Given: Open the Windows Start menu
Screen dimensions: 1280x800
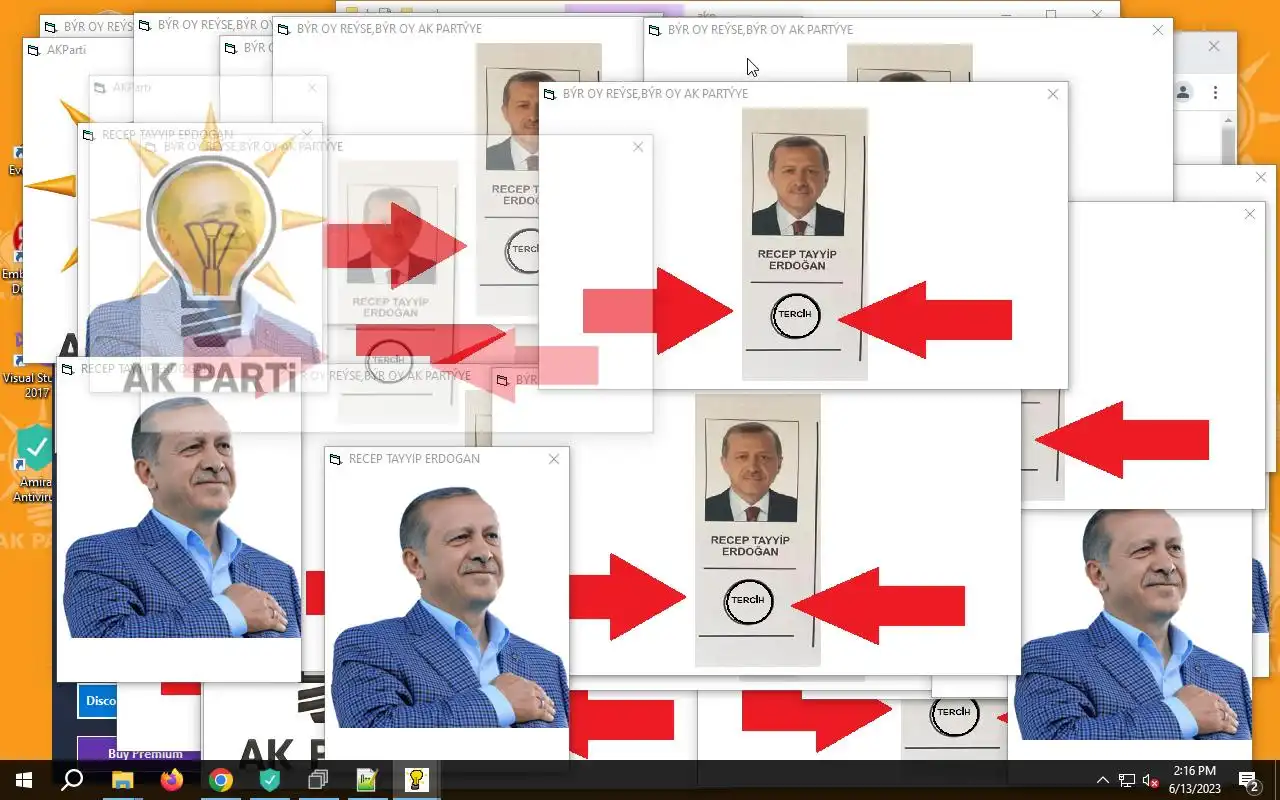Looking at the screenshot, I should pyautogui.click(x=24, y=780).
